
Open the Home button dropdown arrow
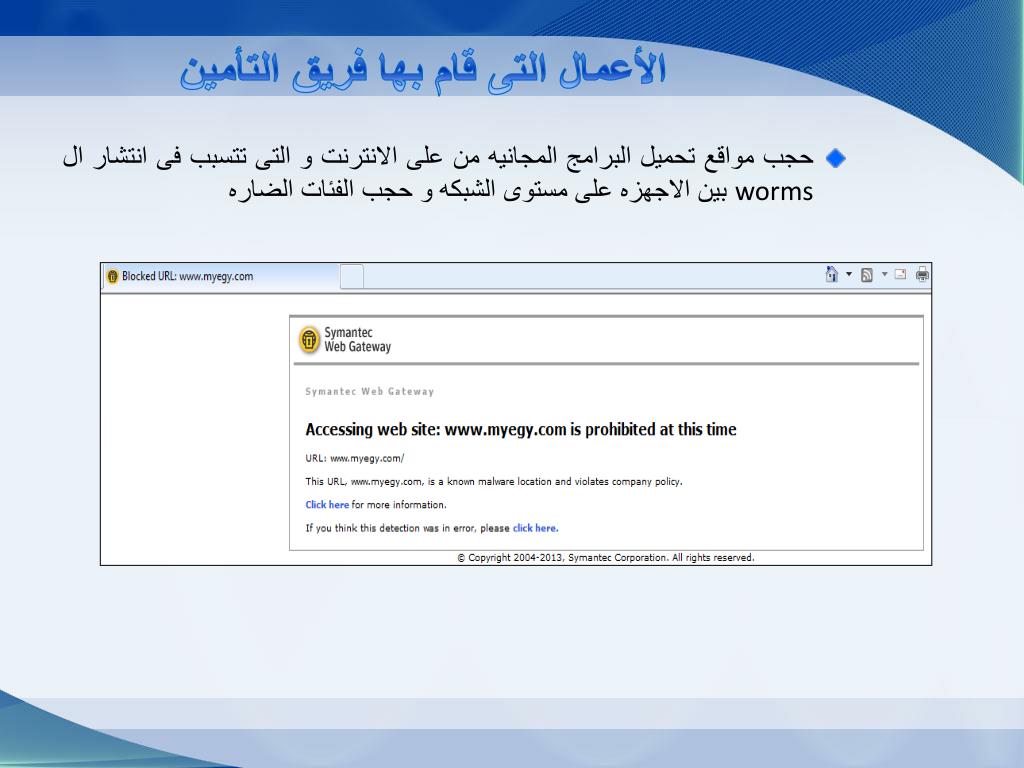coord(849,274)
